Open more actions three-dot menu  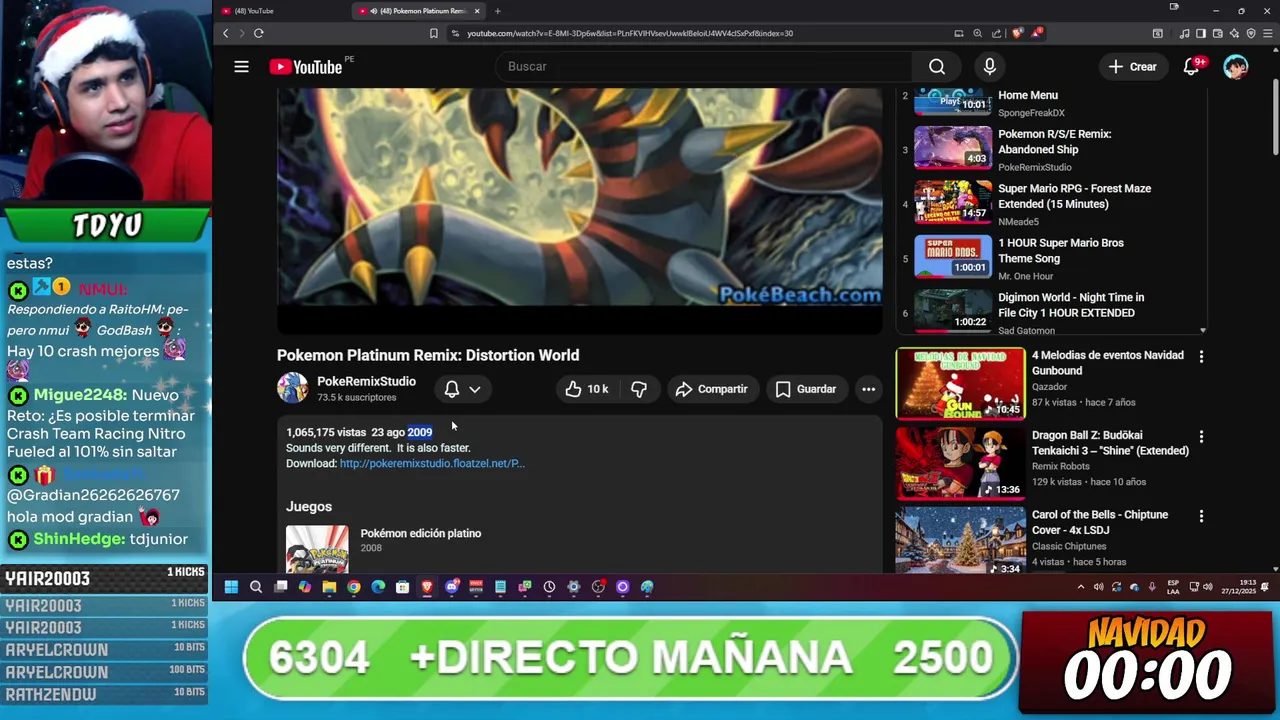click(869, 389)
